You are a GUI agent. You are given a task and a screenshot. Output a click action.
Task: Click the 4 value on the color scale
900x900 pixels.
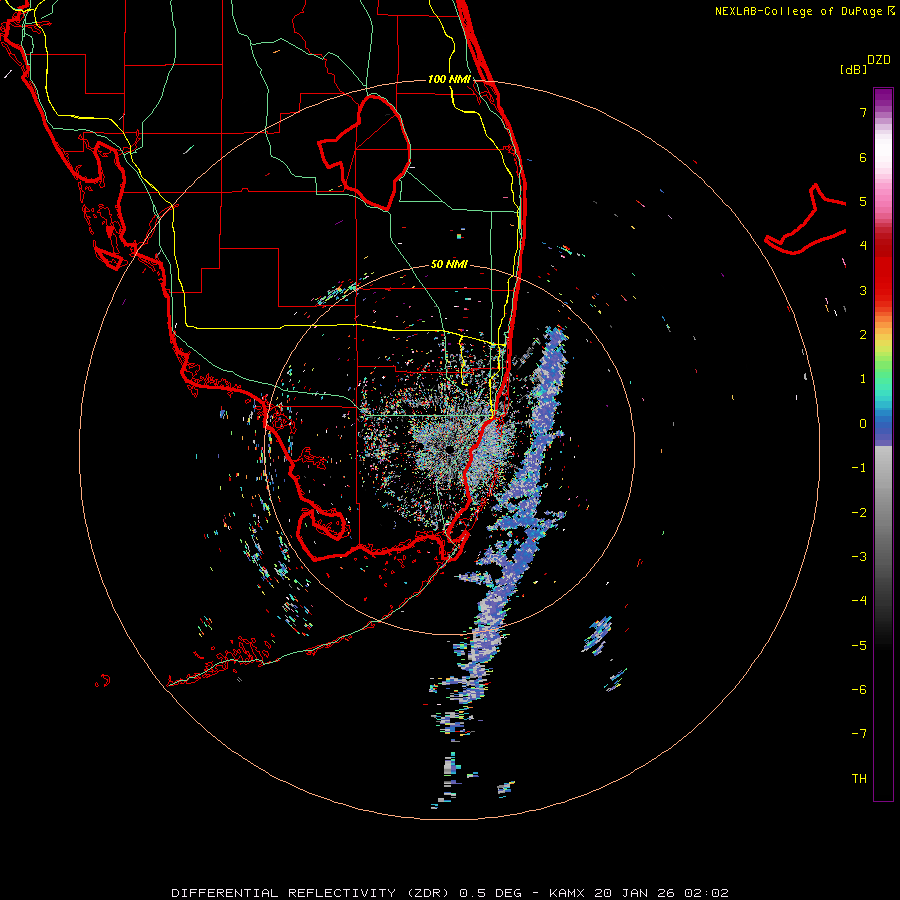863,246
